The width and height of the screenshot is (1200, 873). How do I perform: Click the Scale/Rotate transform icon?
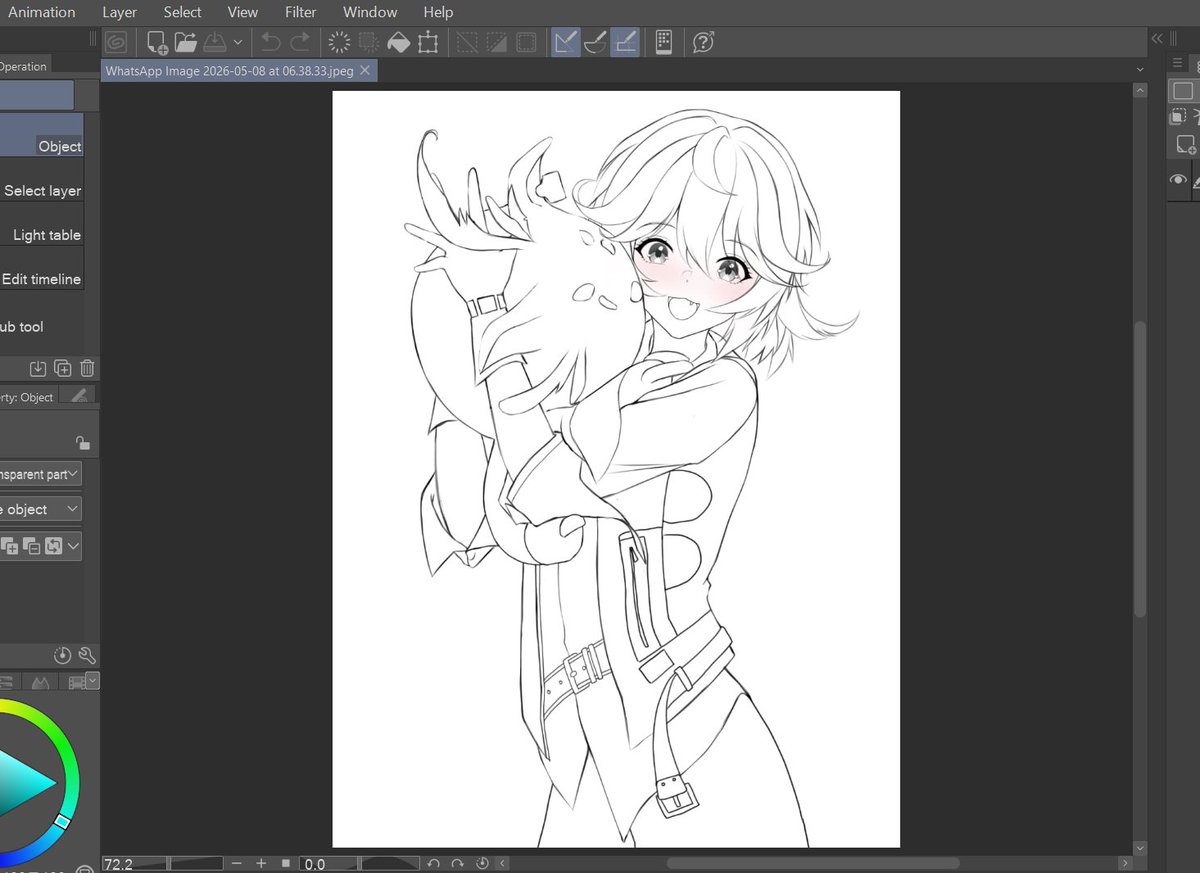pos(428,42)
